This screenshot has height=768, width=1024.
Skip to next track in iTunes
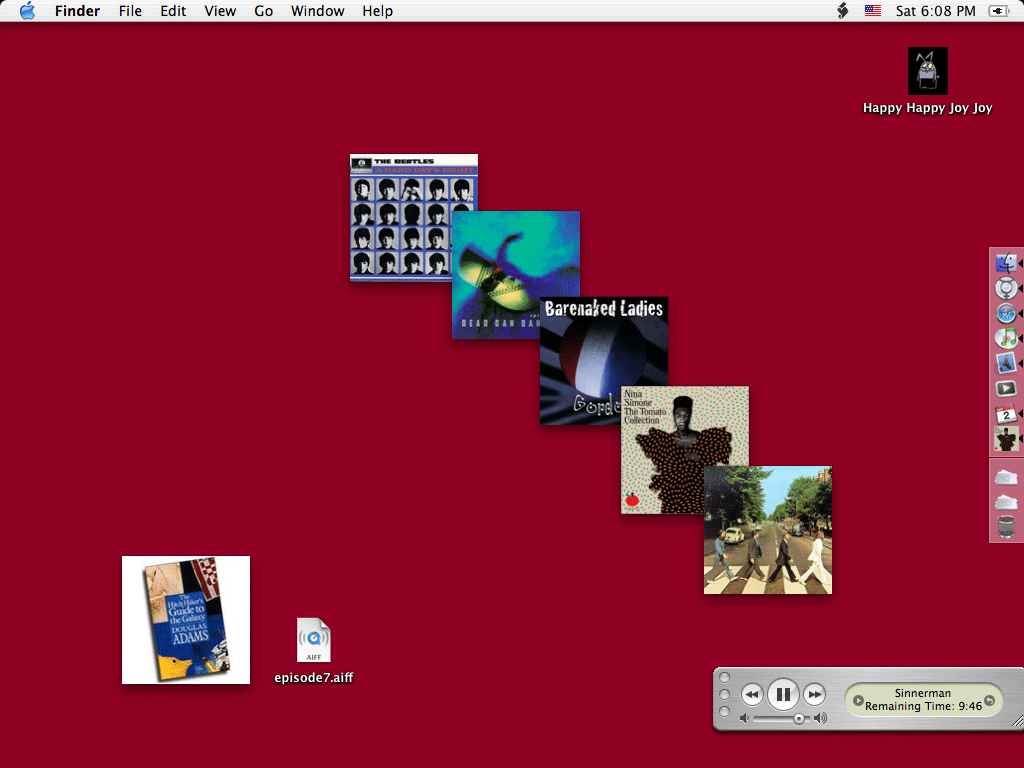point(814,694)
